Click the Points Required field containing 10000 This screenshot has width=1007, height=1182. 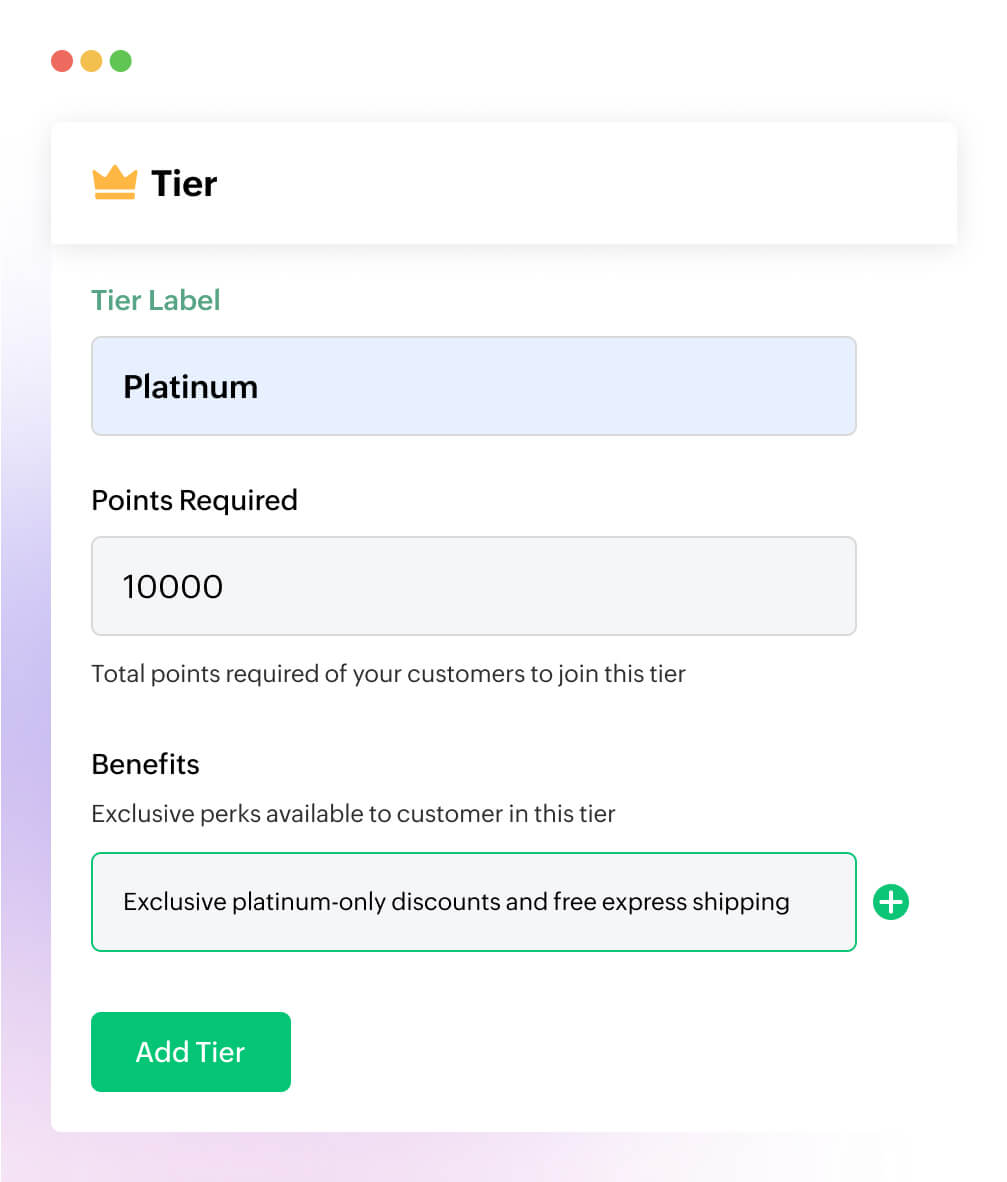point(473,586)
